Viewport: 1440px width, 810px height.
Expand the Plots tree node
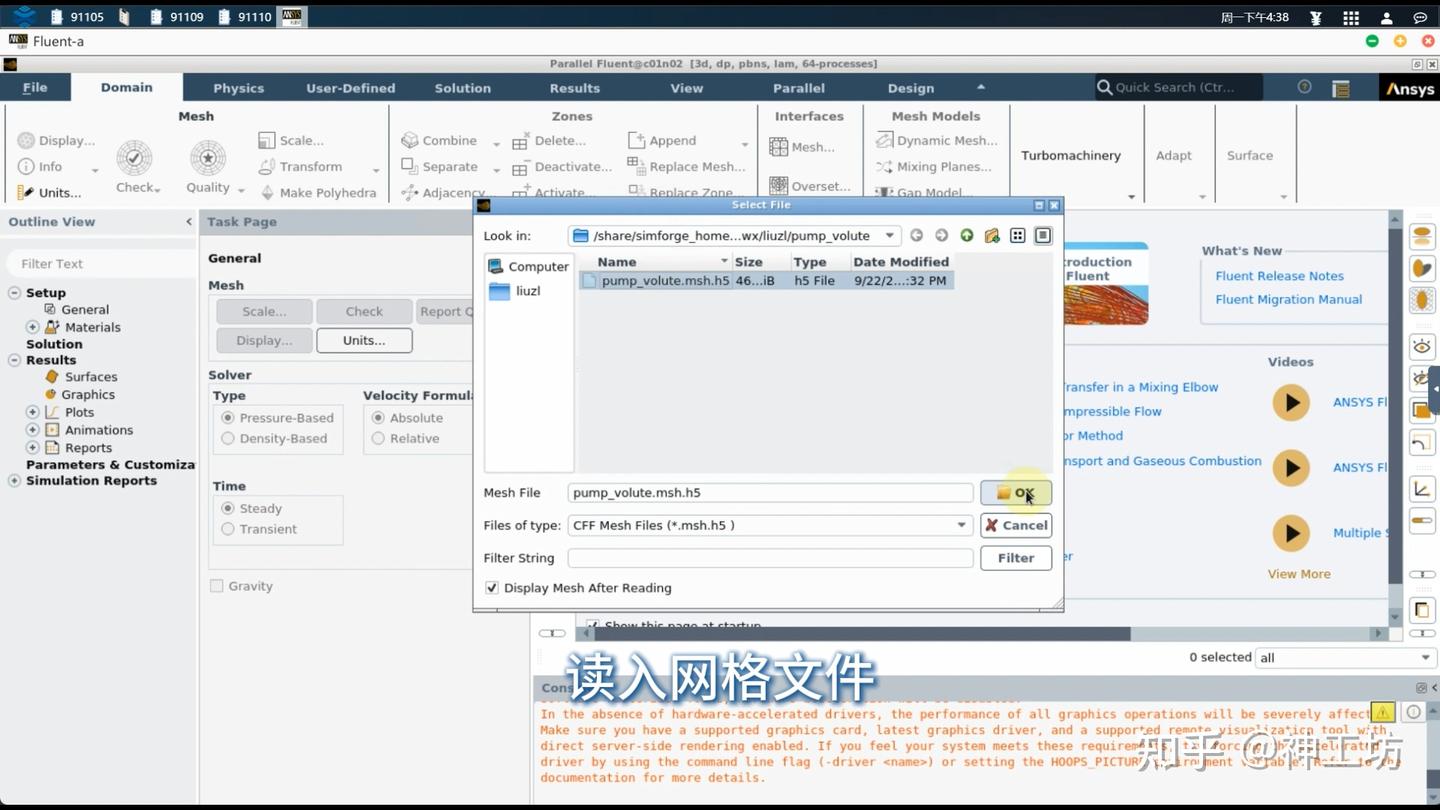(33, 412)
